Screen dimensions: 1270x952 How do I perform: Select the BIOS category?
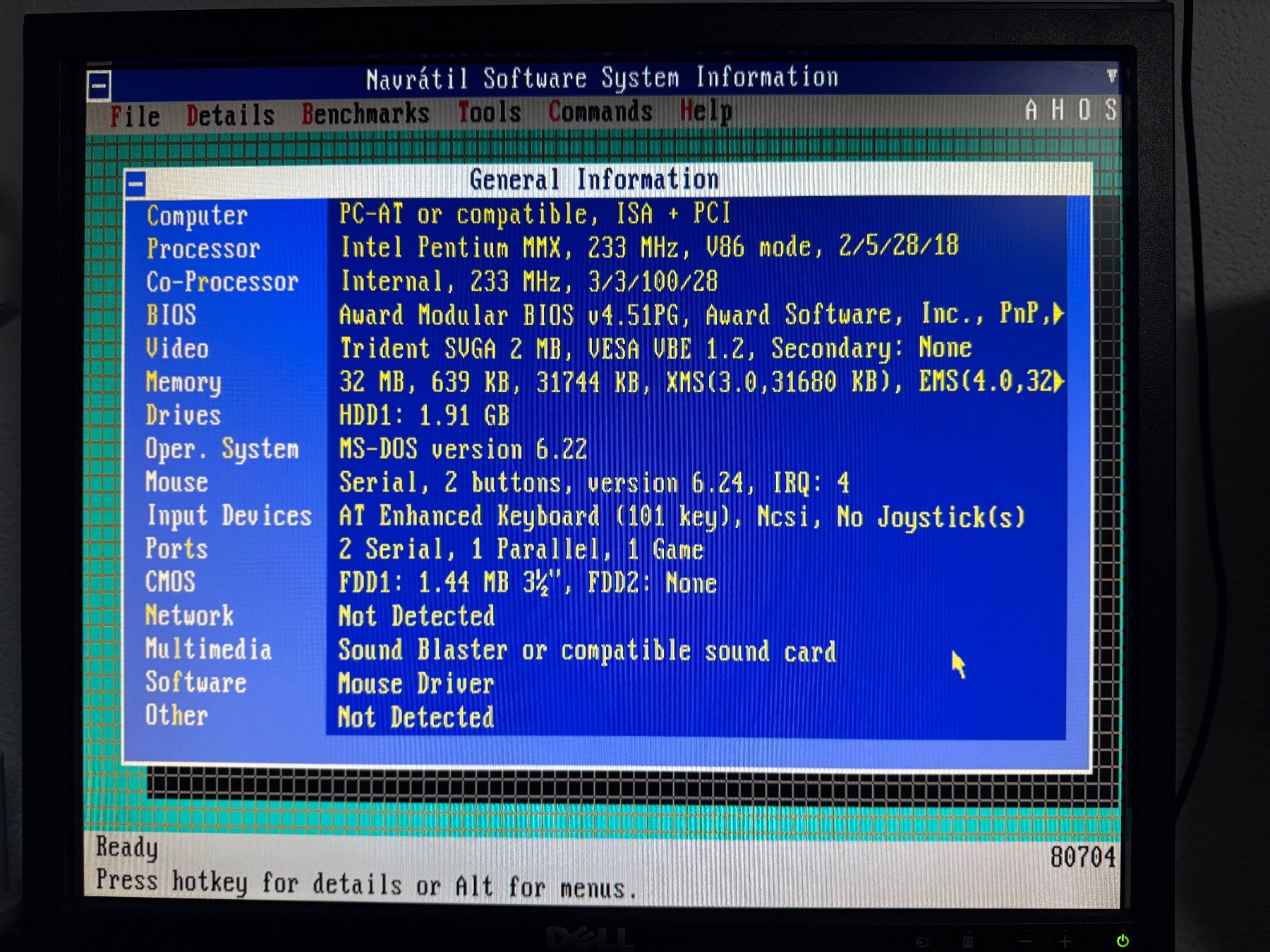pyautogui.click(x=171, y=315)
